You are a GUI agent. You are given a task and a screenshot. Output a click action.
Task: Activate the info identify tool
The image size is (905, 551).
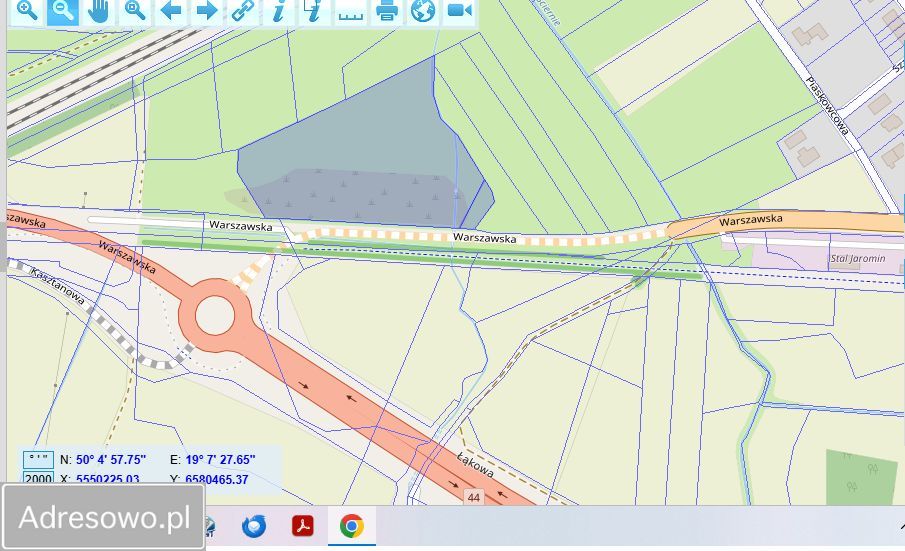click(x=279, y=10)
